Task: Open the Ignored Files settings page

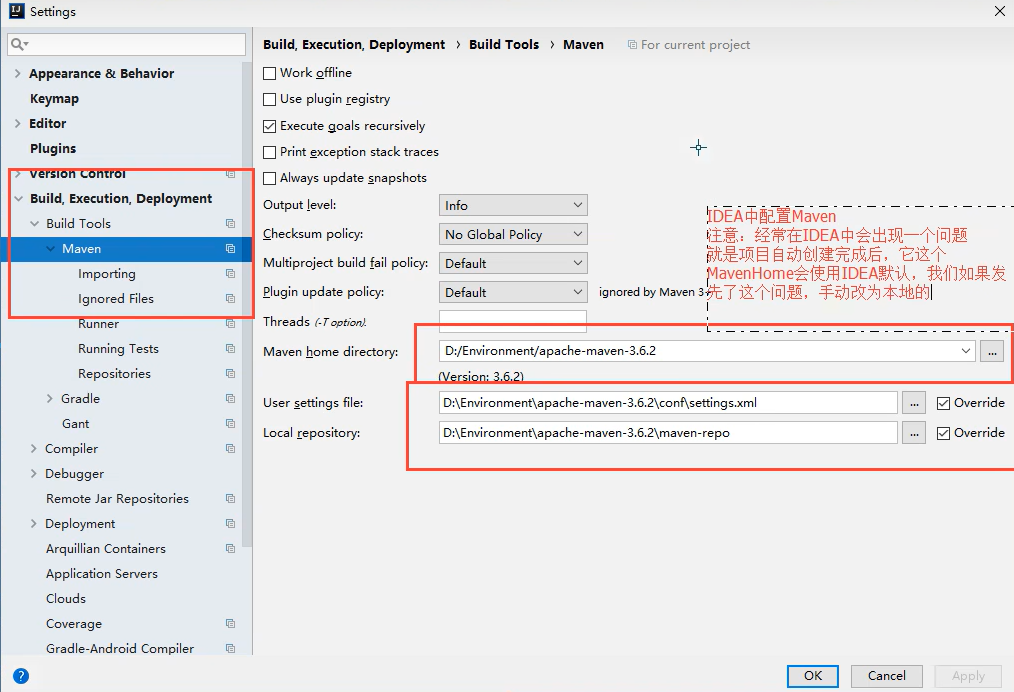Action: click(x=116, y=298)
